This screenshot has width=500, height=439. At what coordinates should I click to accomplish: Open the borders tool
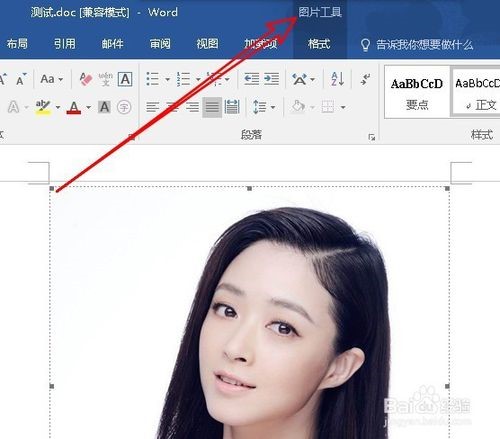point(328,107)
